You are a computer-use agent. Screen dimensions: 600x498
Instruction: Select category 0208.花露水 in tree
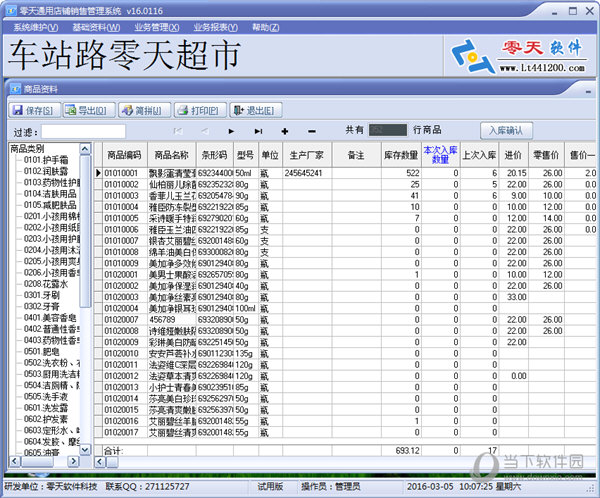[x=46, y=284]
